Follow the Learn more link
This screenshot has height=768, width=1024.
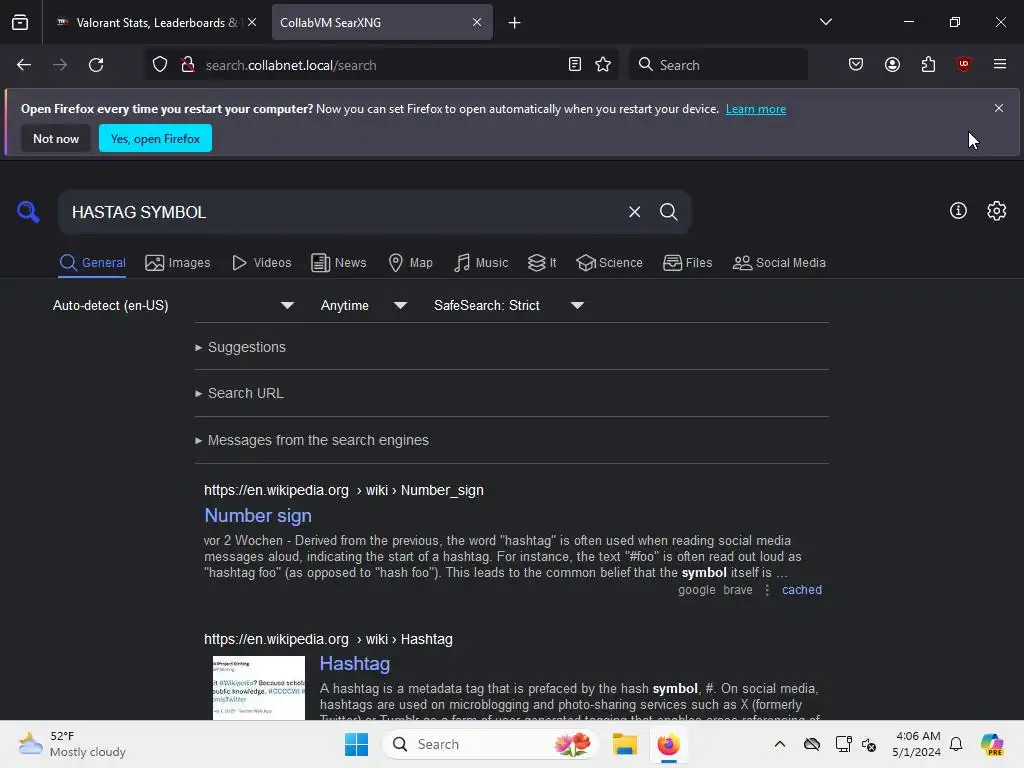coord(756,109)
